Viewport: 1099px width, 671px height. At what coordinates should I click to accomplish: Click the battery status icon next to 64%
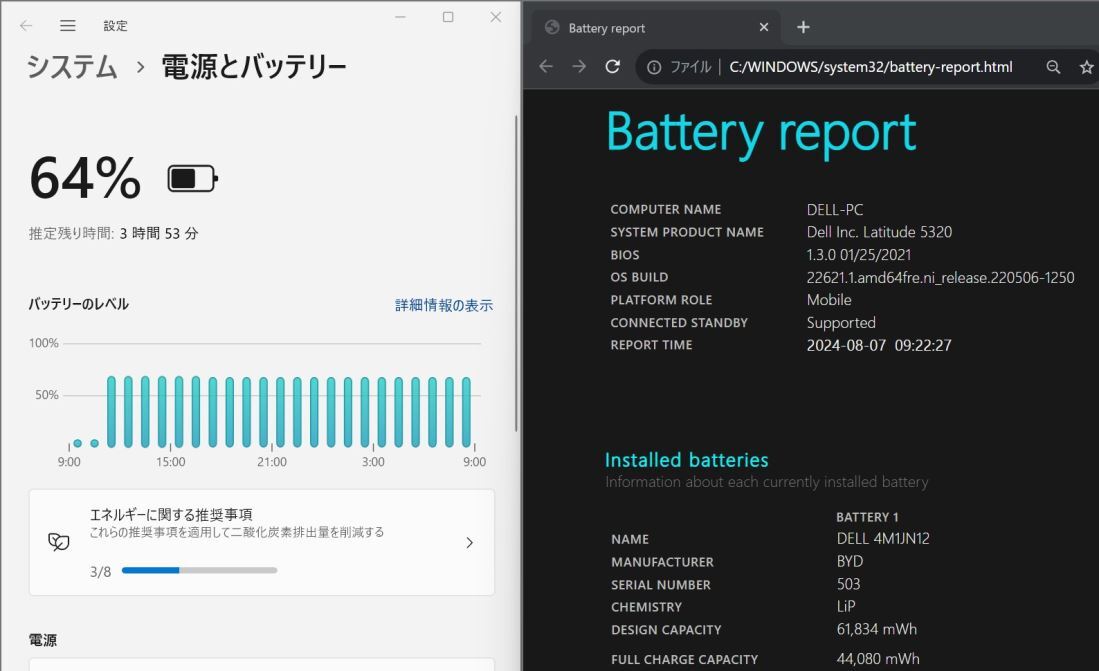pyautogui.click(x=190, y=178)
